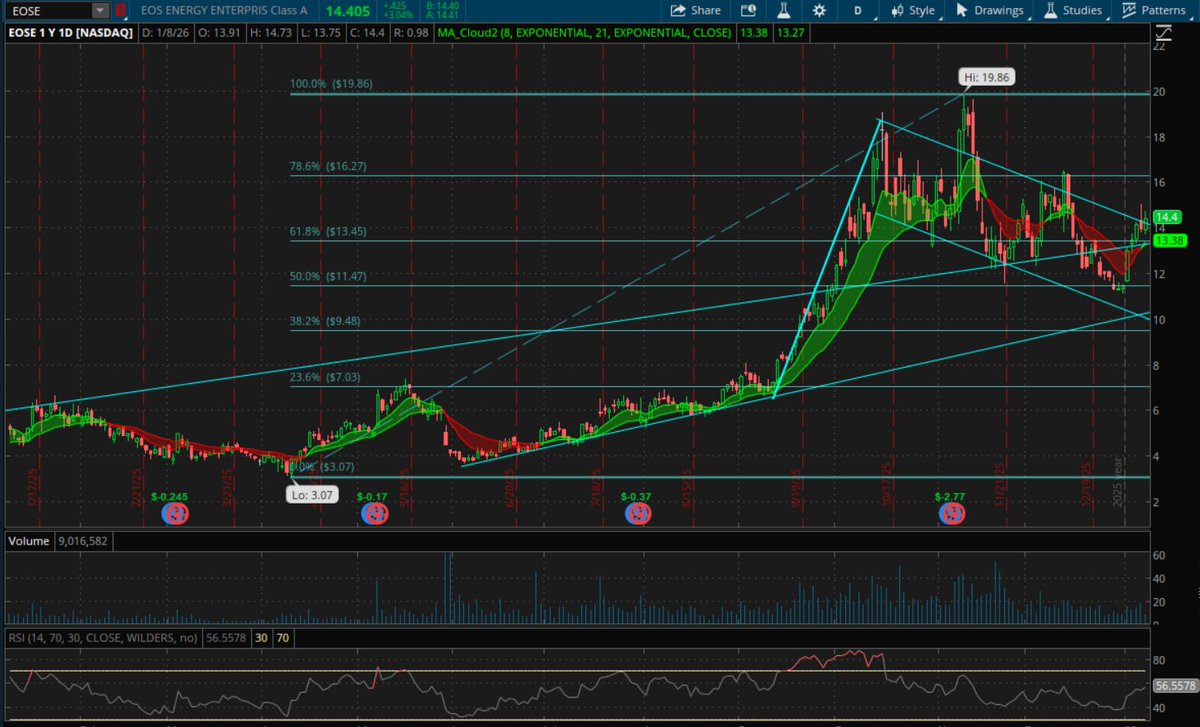The image size is (1200, 727).
Task: Click the 38.2% ($9.48) Fibonacci label
Action: [x=326, y=321]
